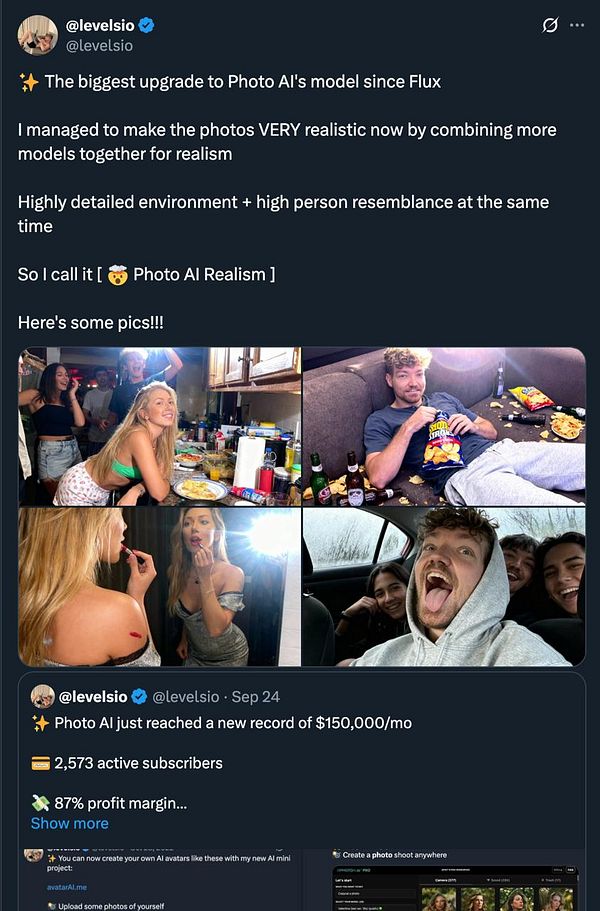Open the couch snacks photo

pyautogui.click(x=442, y=427)
